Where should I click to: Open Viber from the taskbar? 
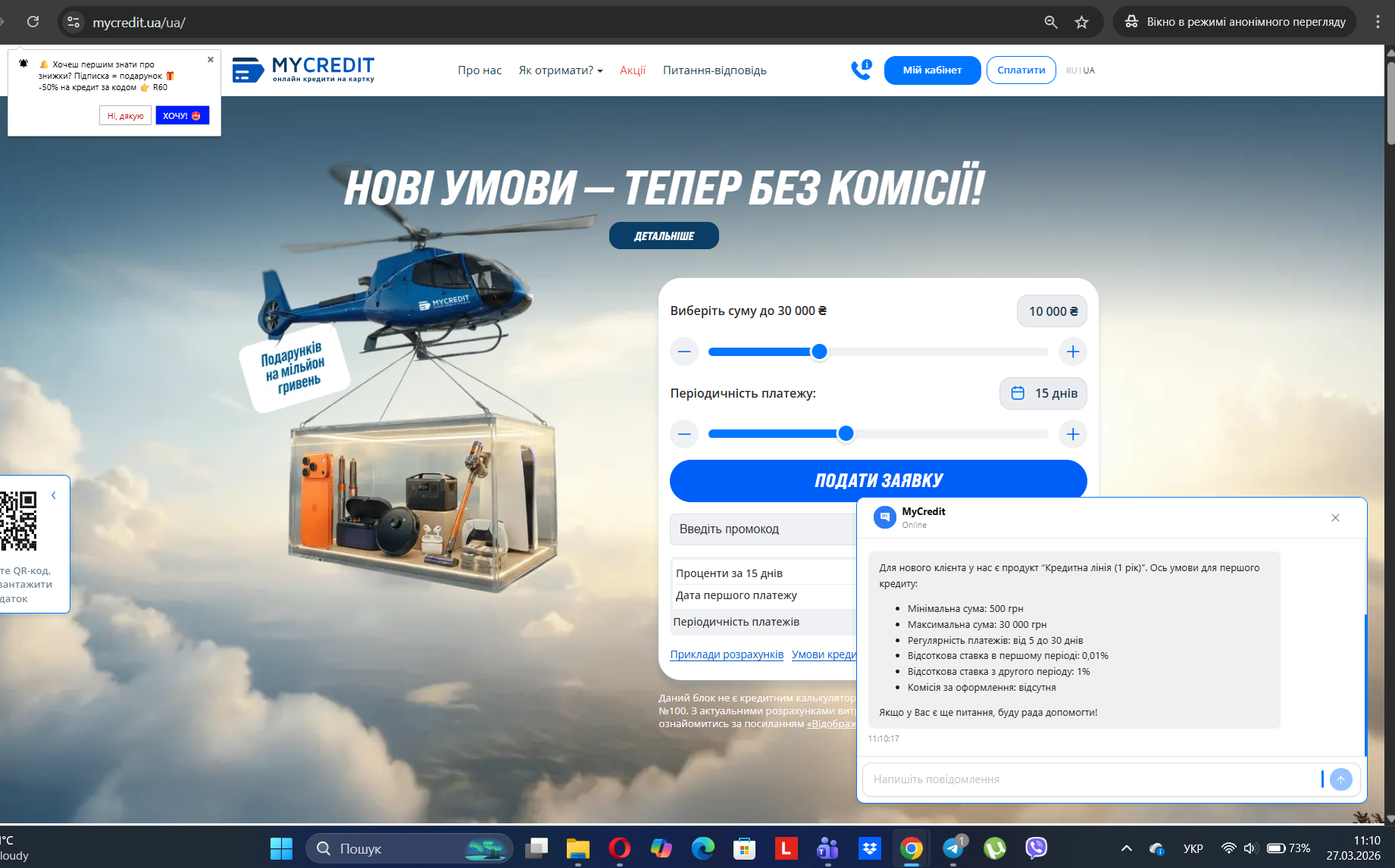[1037, 848]
